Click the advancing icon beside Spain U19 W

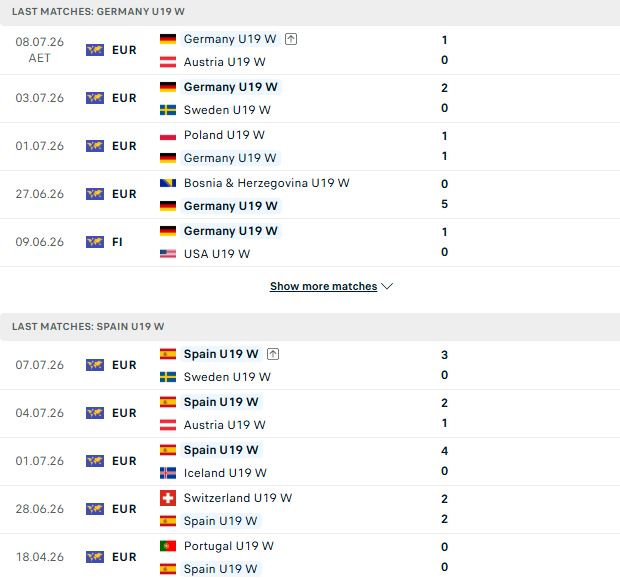pyautogui.click(x=273, y=354)
